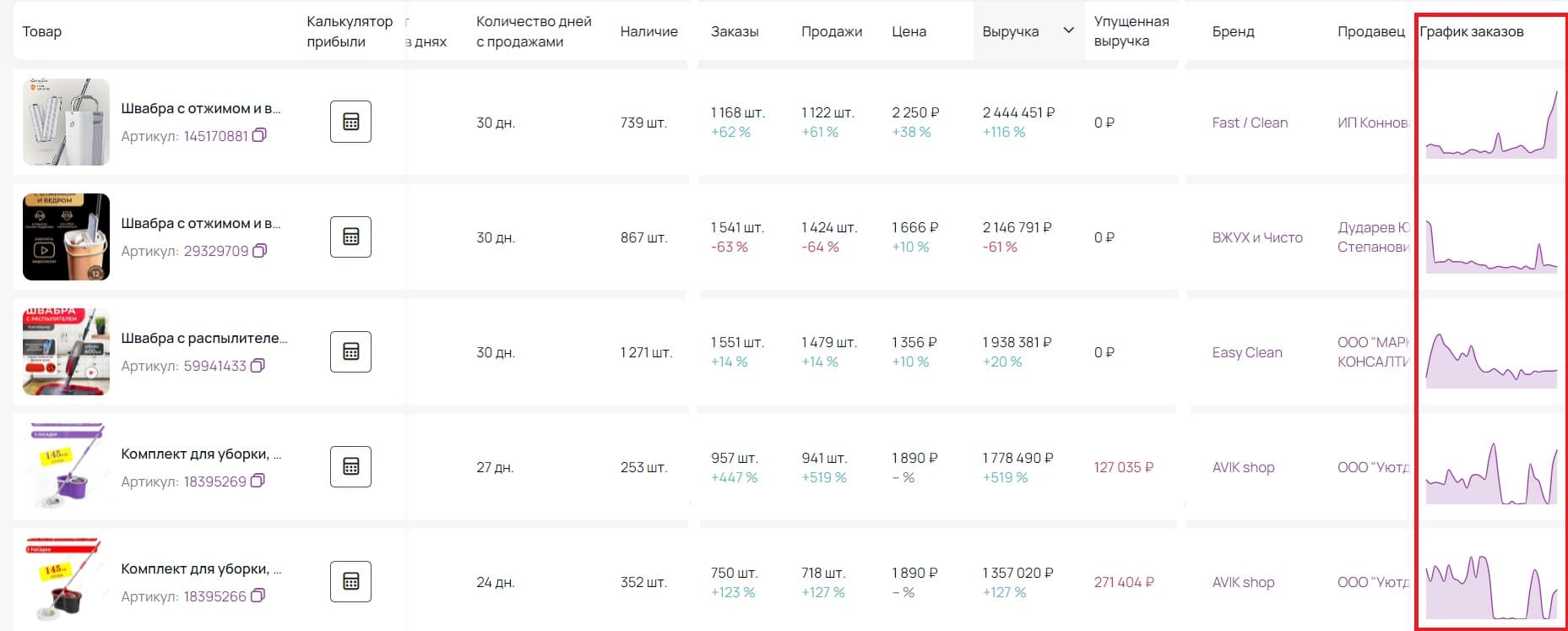The width and height of the screenshot is (1568, 631).
Task: Copy article number 59941433
Action: click(x=258, y=366)
